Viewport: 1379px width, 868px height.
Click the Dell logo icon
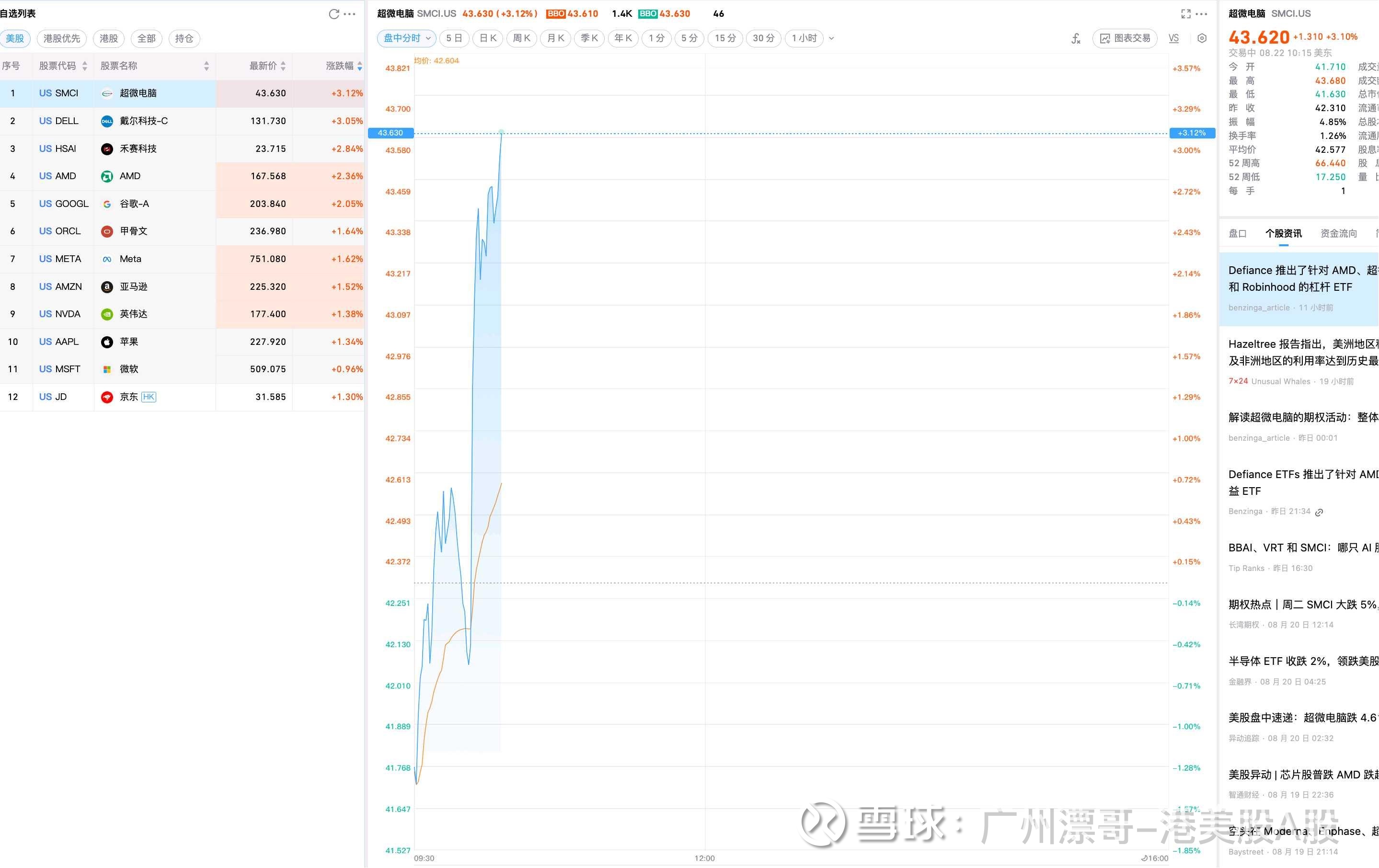(x=107, y=121)
